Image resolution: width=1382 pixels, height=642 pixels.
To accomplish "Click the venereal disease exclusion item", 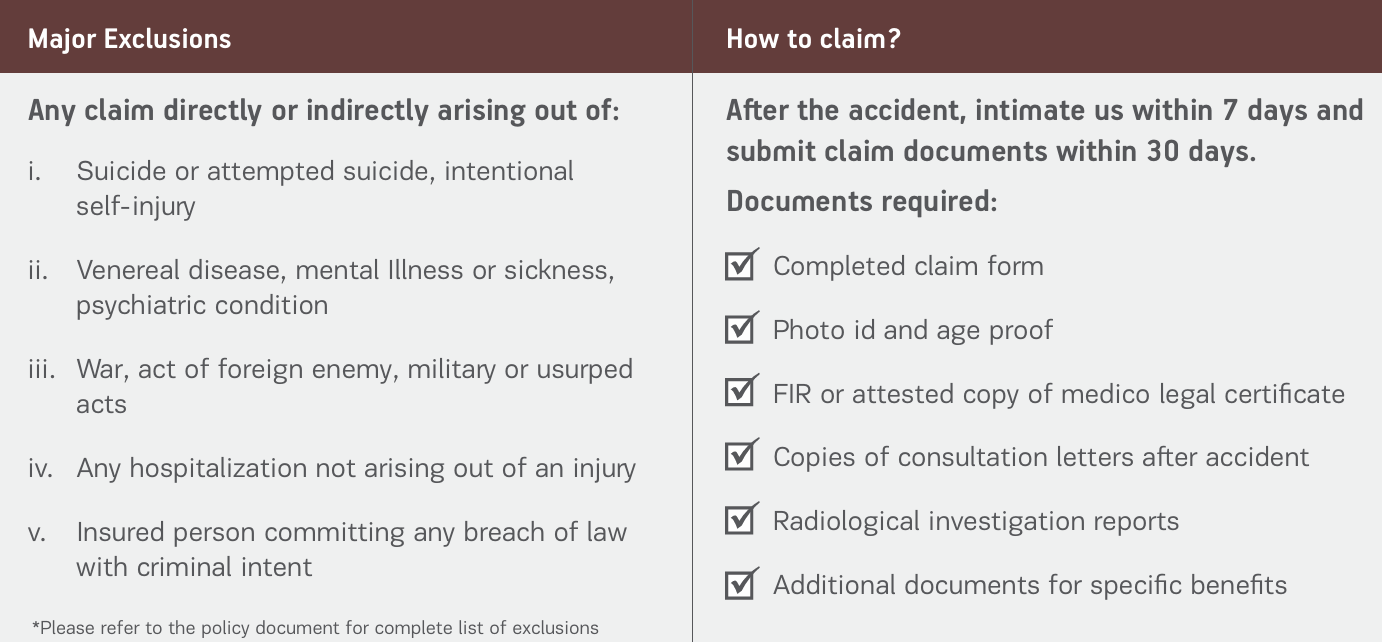I will coord(345,287).
